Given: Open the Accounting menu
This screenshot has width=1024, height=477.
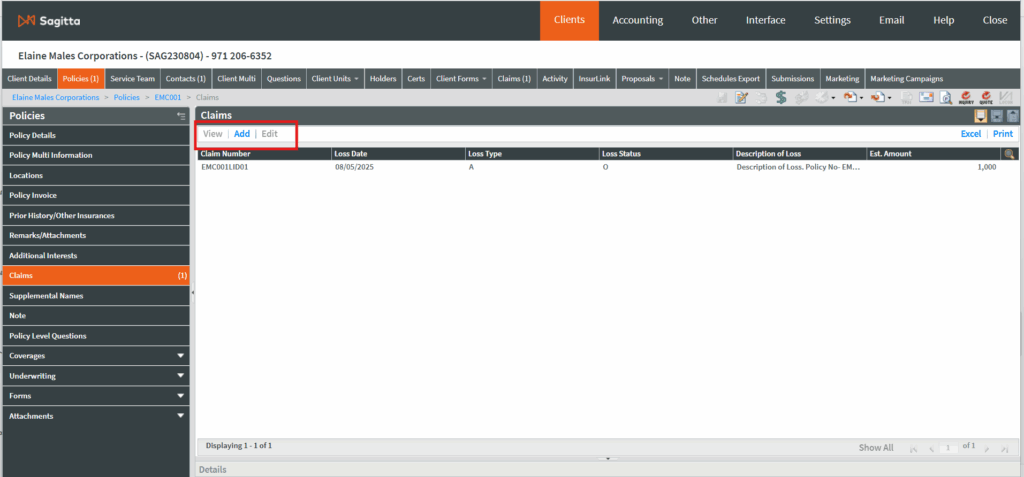Looking at the screenshot, I should (637, 20).
